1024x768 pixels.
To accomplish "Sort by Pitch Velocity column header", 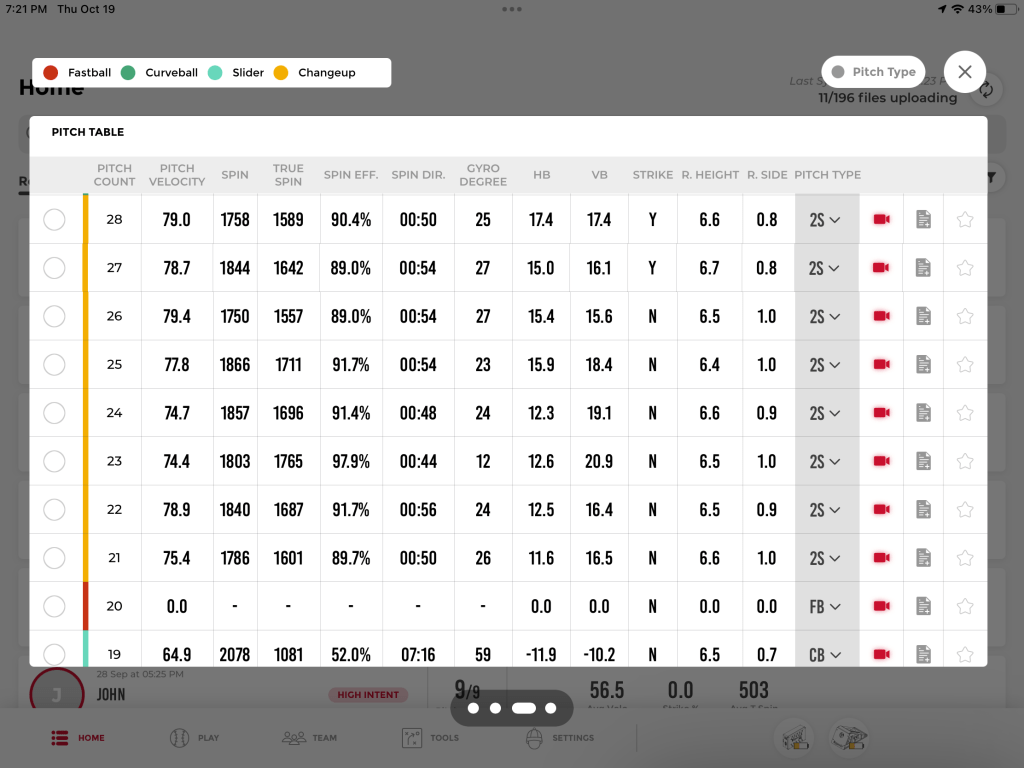I will (176, 175).
